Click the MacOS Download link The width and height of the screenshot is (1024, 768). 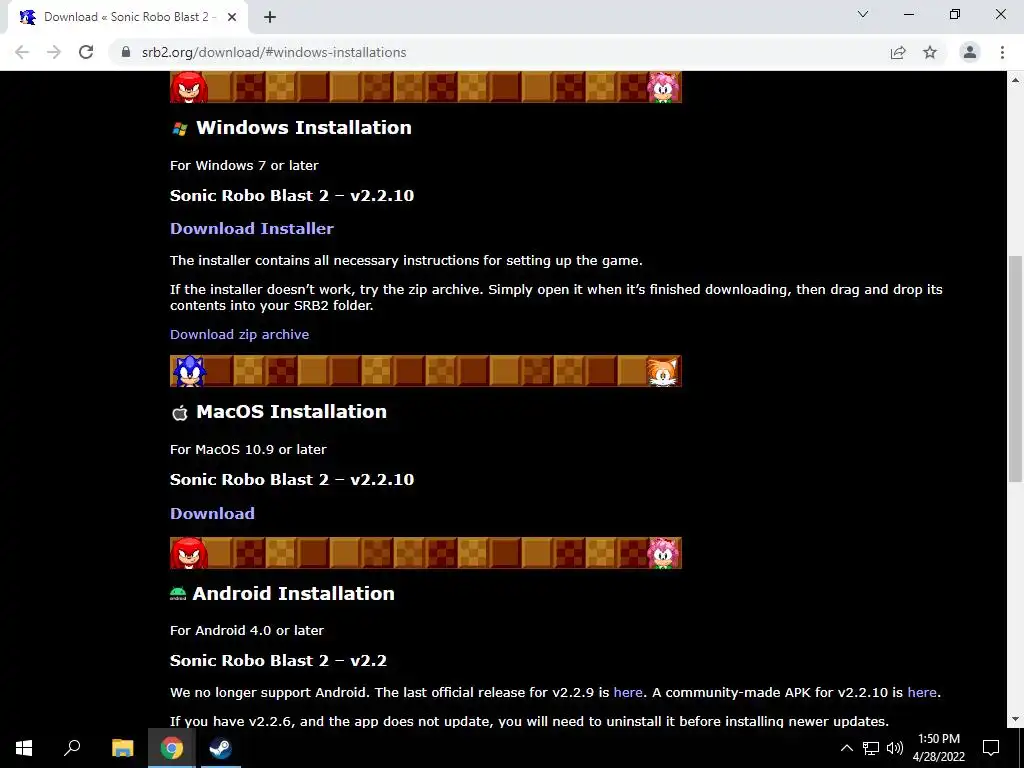click(x=212, y=513)
